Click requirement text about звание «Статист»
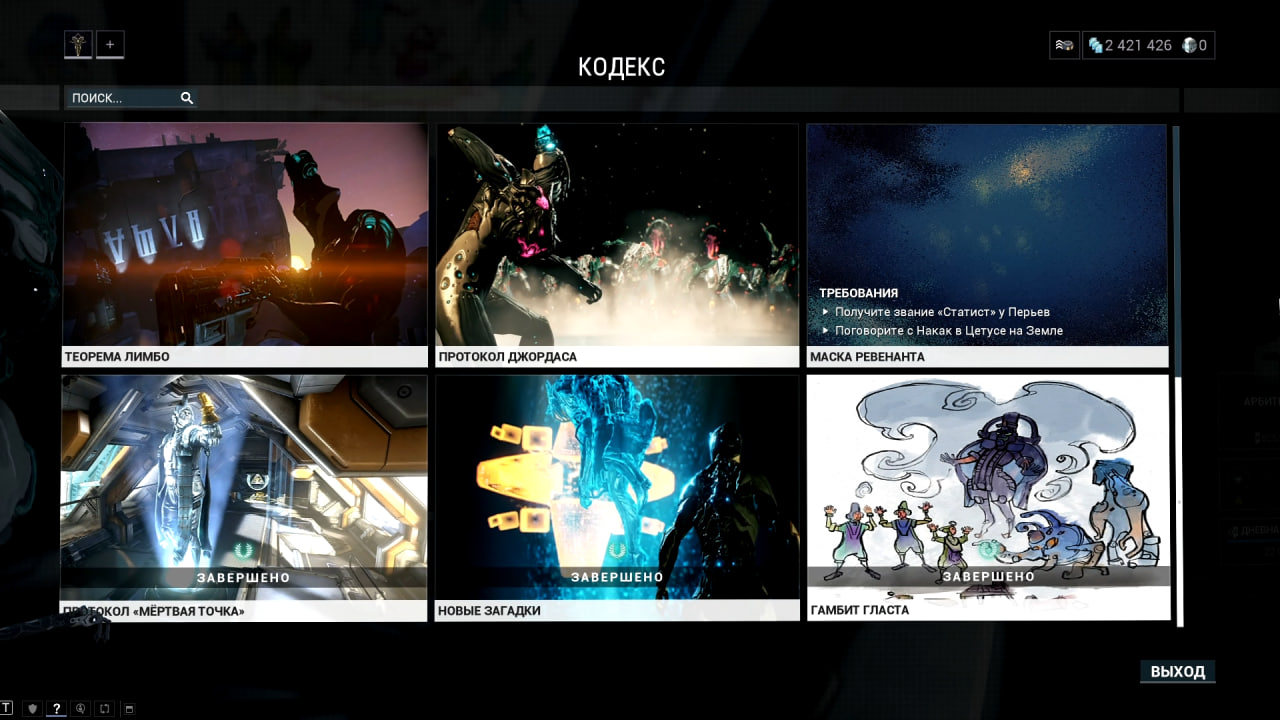Image resolution: width=1280 pixels, height=720 pixels. [x=942, y=312]
